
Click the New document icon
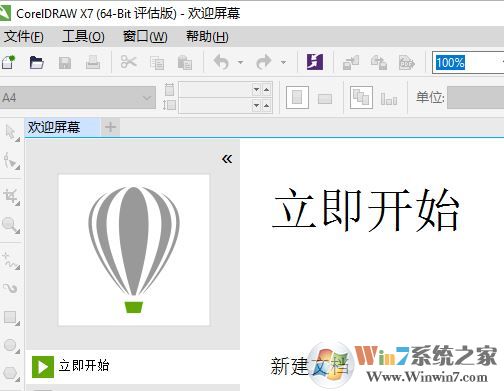(x=8, y=62)
